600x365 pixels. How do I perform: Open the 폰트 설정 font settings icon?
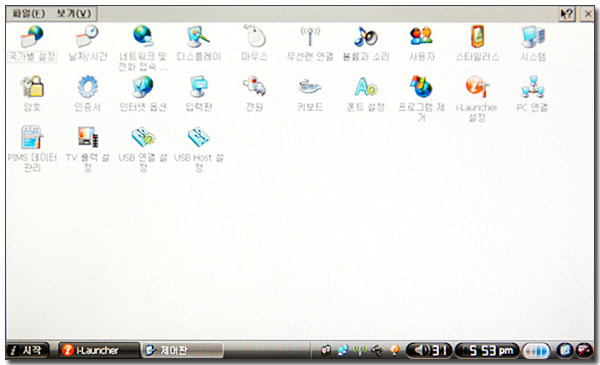(x=365, y=86)
